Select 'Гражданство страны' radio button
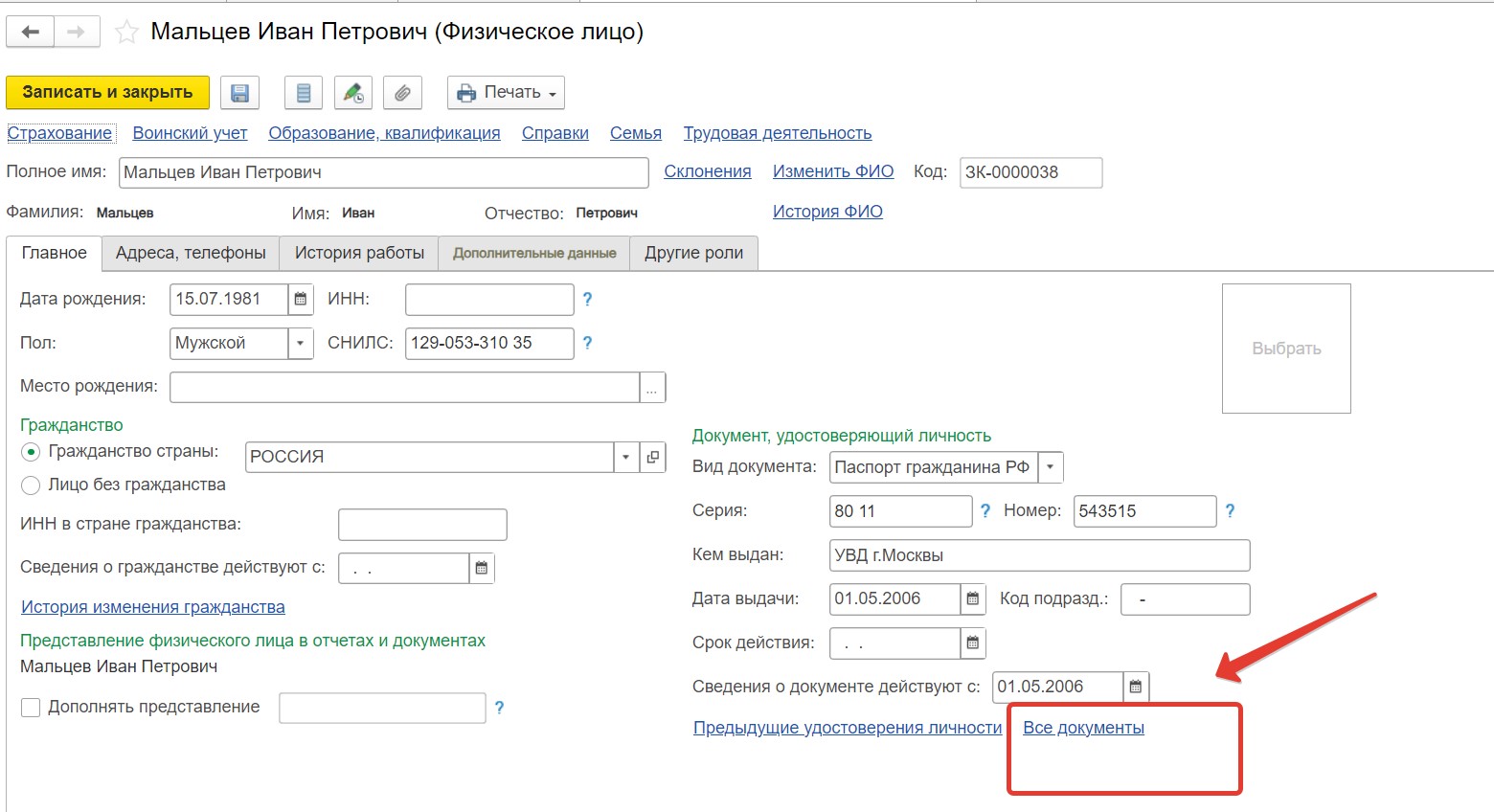 [31, 452]
